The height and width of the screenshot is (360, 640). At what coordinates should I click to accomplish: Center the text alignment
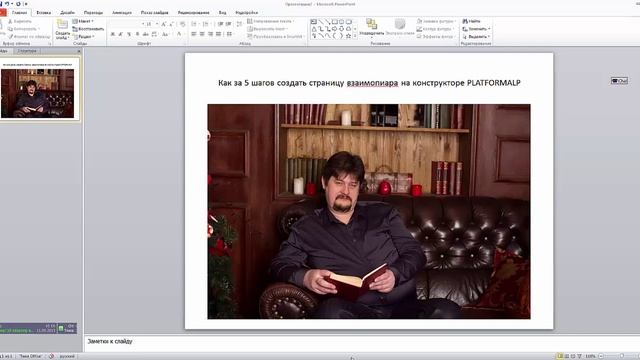click(202, 34)
